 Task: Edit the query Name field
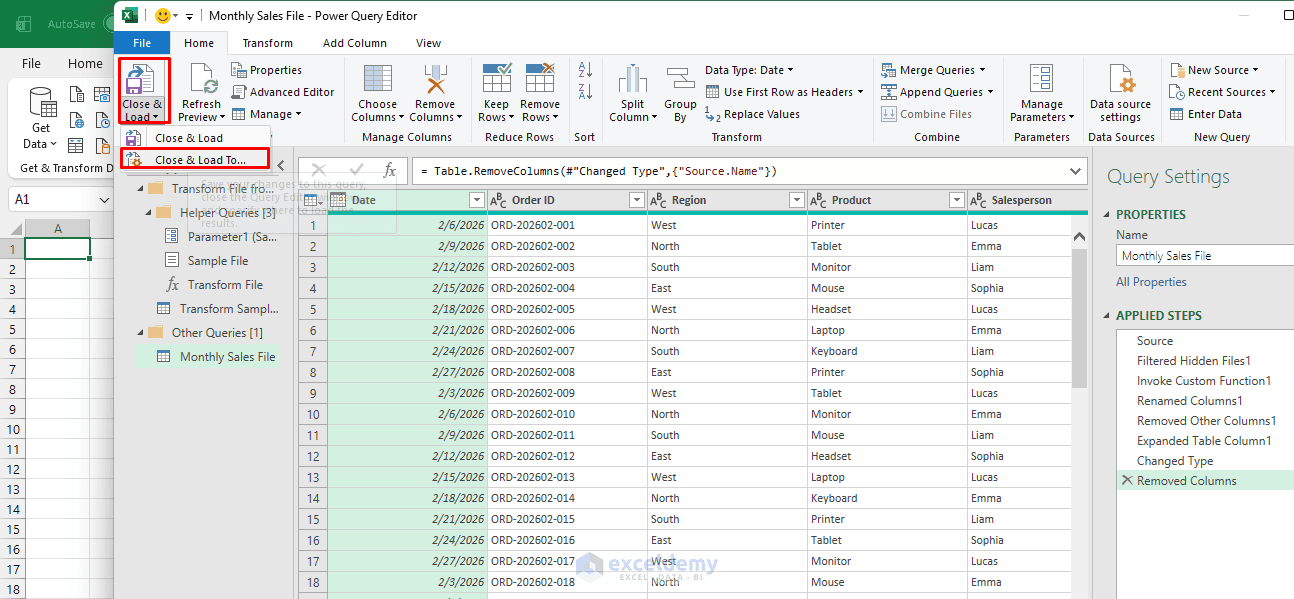[x=1205, y=256]
